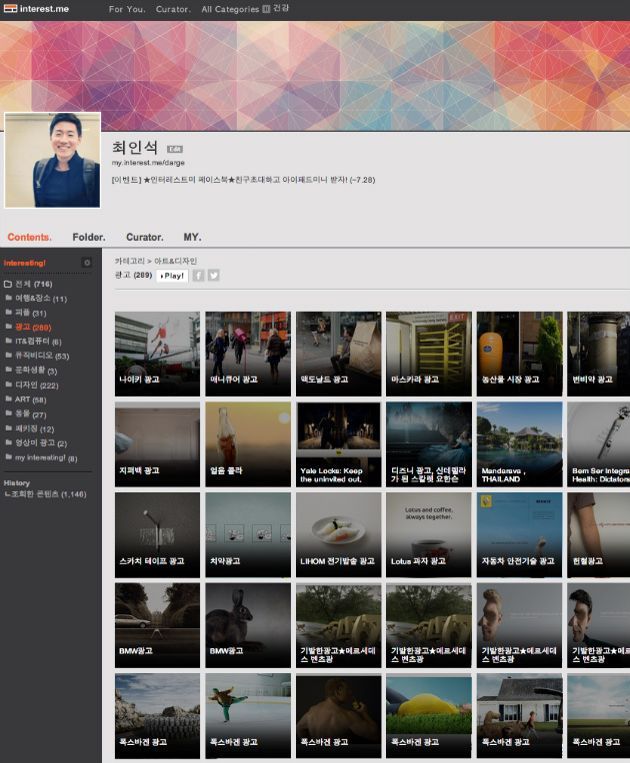Open the 디즈니 광고 신데렐라 thumbnail

429,444
